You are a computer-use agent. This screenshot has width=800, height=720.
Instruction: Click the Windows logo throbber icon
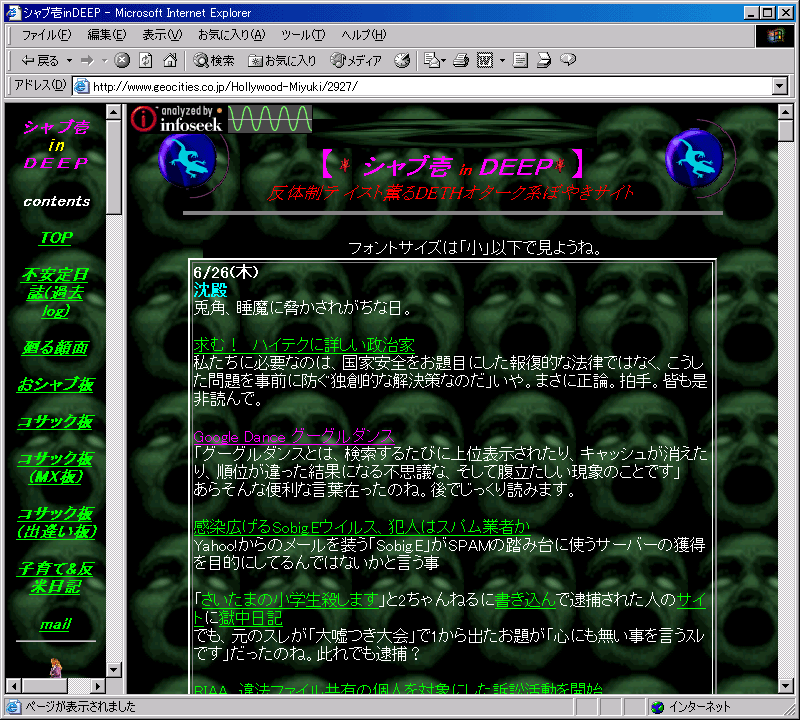(774, 35)
